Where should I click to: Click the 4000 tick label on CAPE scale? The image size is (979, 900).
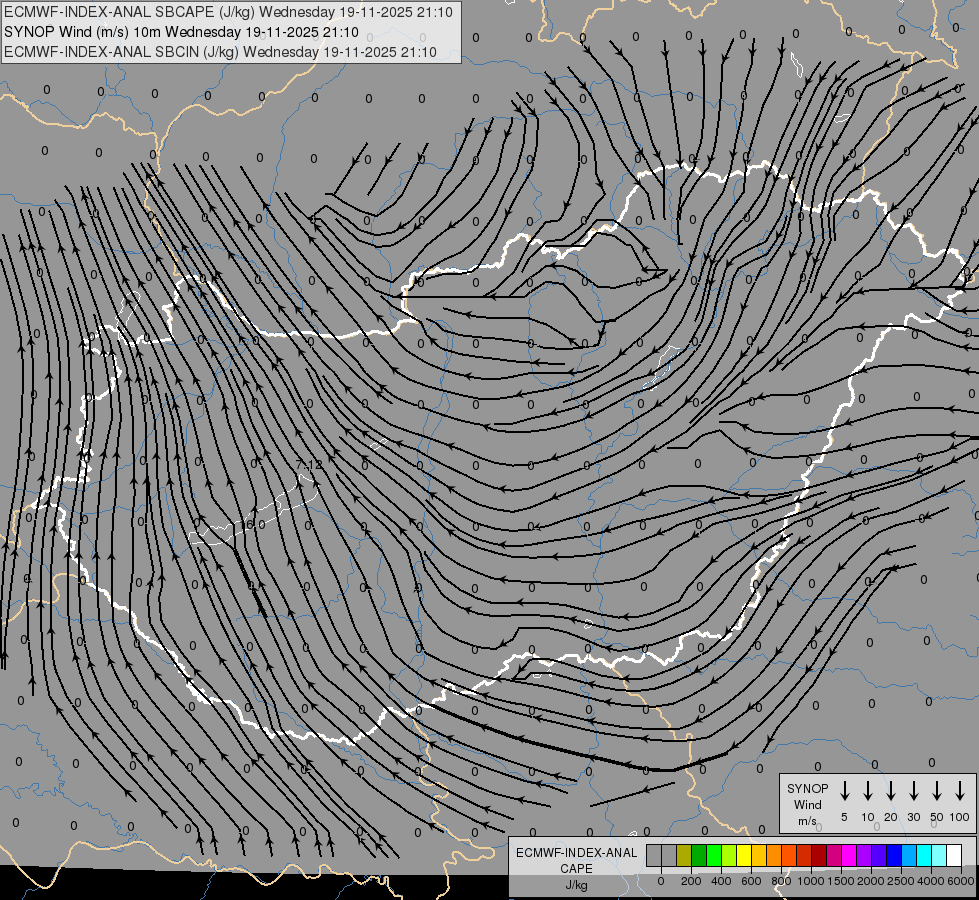931,881
